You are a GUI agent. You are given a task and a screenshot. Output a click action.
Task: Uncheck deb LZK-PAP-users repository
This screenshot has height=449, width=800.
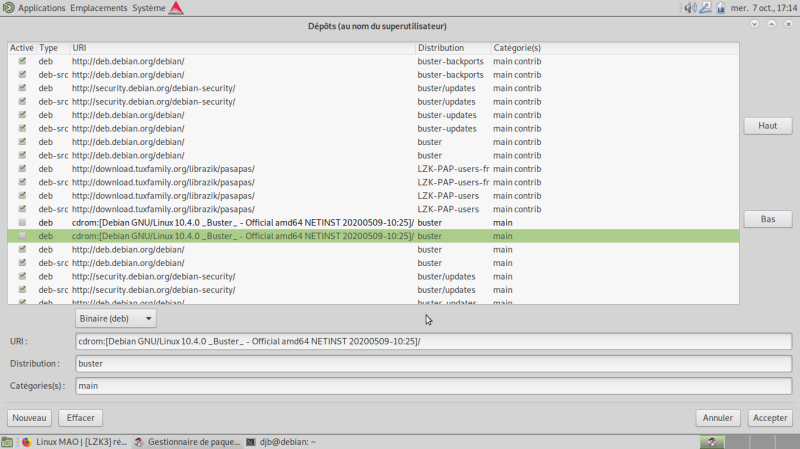tap(22, 195)
